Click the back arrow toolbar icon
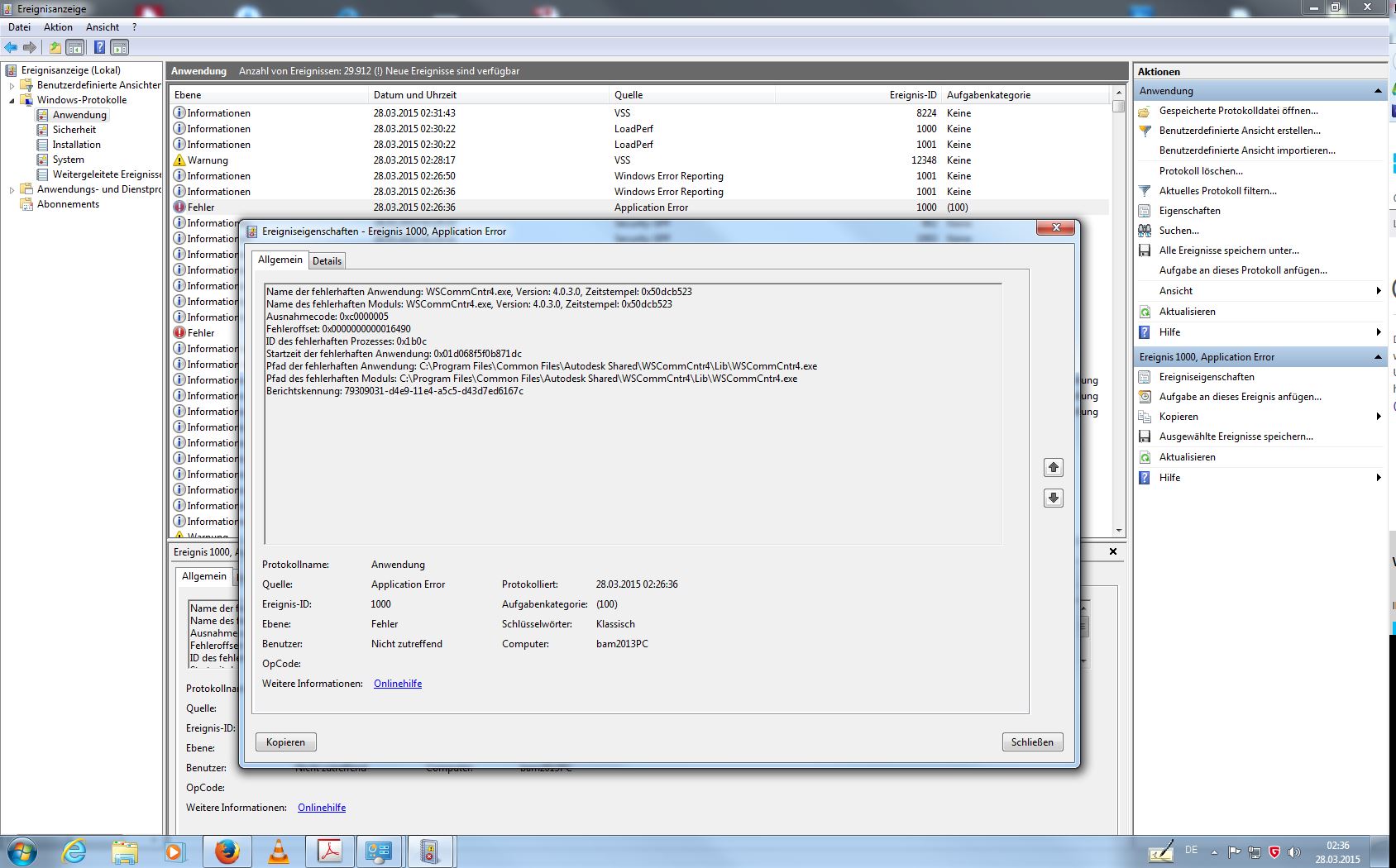Screen dimensions: 1396x868 tap(11, 47)
